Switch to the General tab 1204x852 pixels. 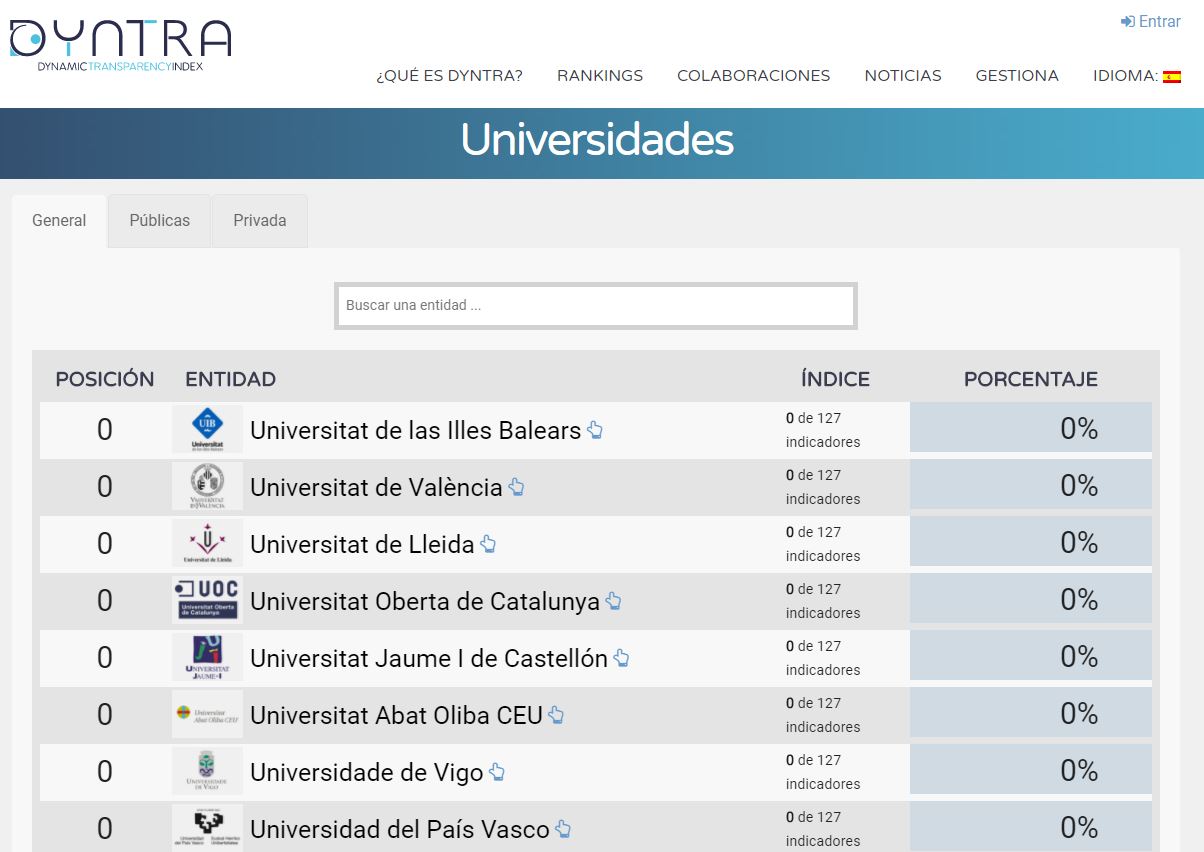point(59,221)
